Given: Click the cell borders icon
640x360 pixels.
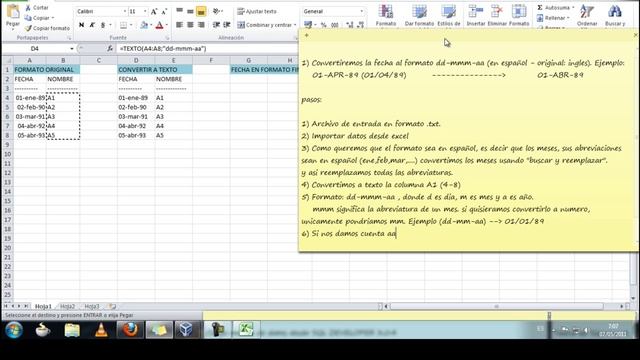Looking at the screenshot, I should click(123, 25).
